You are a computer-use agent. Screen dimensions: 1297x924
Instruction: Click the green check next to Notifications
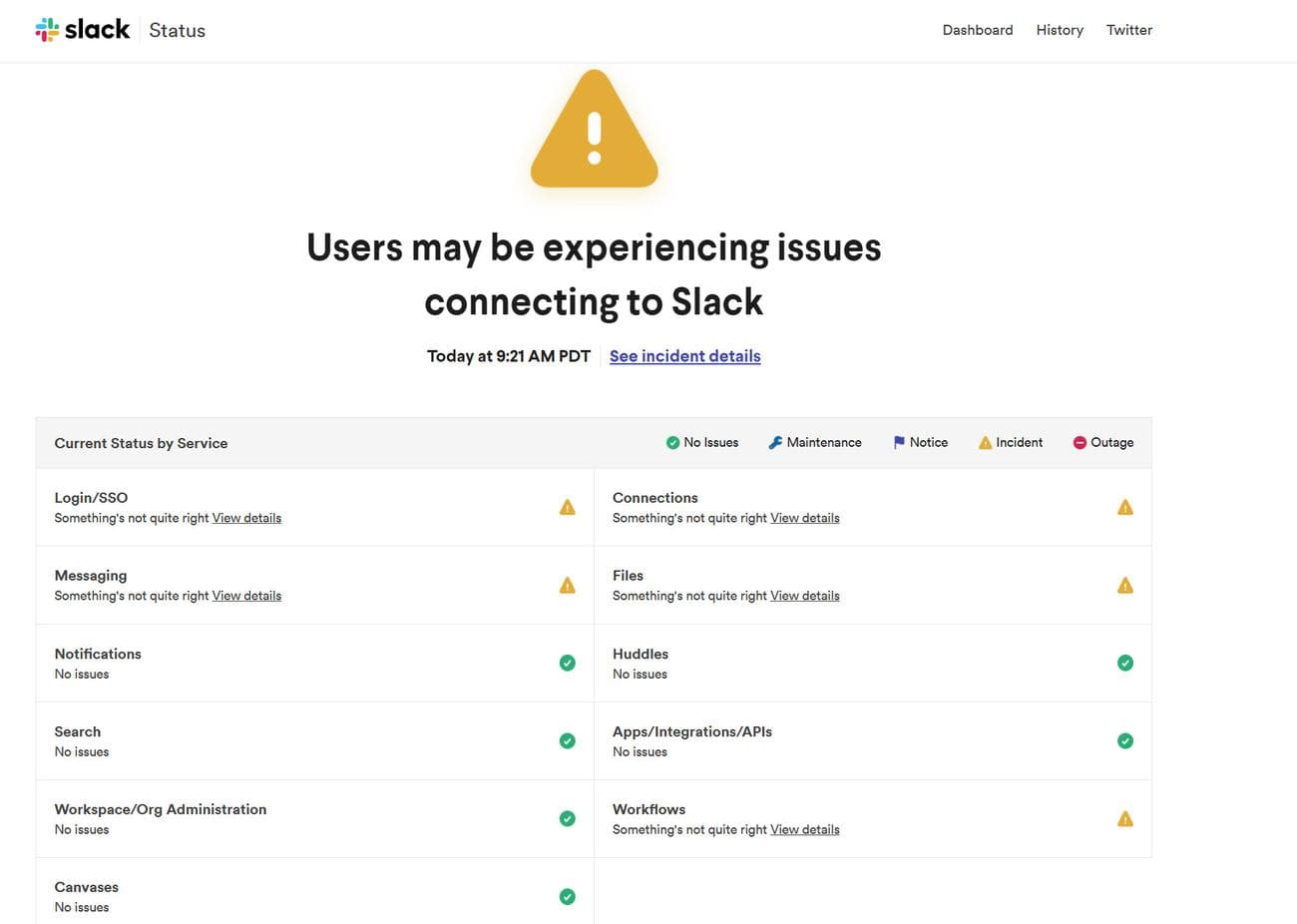coord(567,663)
